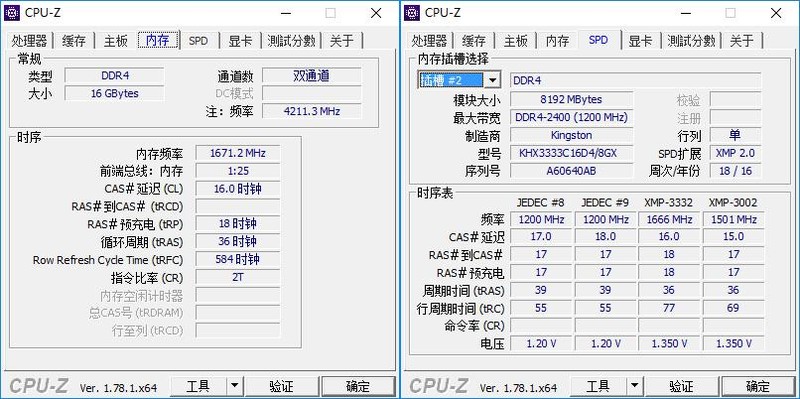Open 测試分數 tab in left window
This screenshot has width=800, height=399.
[x=291, y=41]
